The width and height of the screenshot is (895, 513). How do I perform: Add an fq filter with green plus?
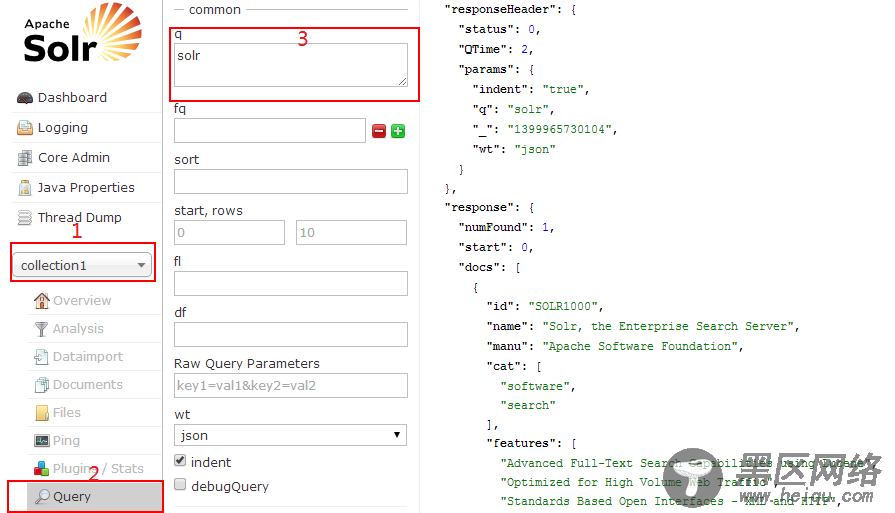point(398,131)
